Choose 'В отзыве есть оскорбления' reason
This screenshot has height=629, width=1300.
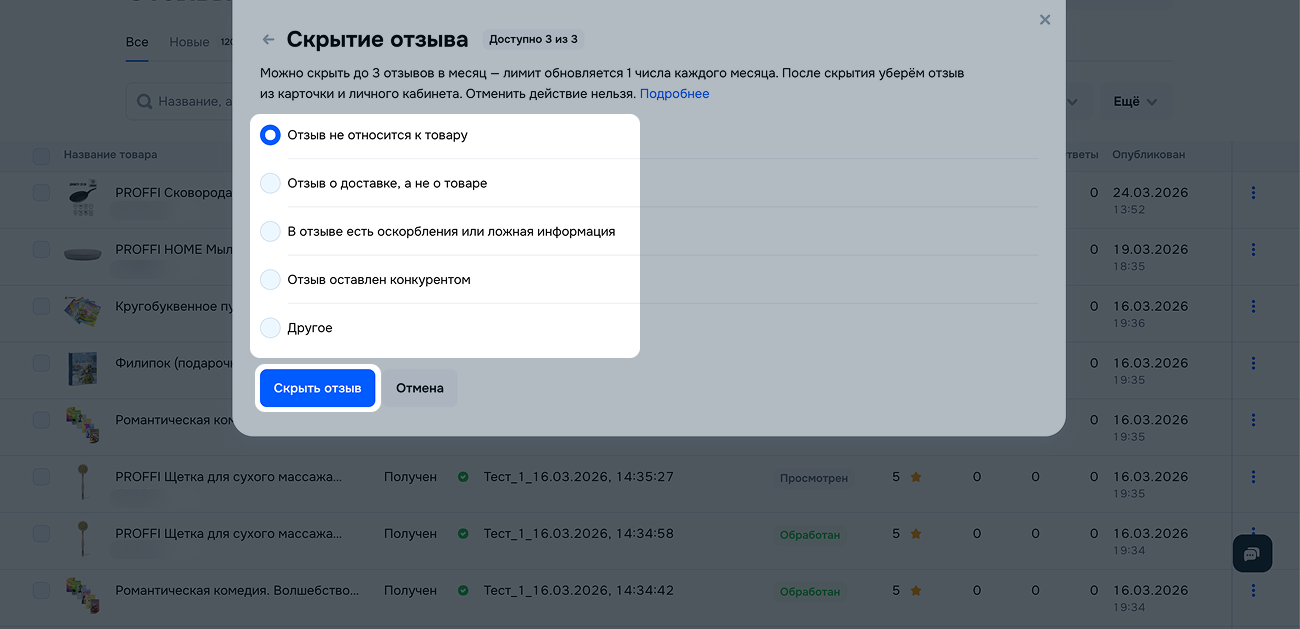pyautogui.click(x=270, y=231)
